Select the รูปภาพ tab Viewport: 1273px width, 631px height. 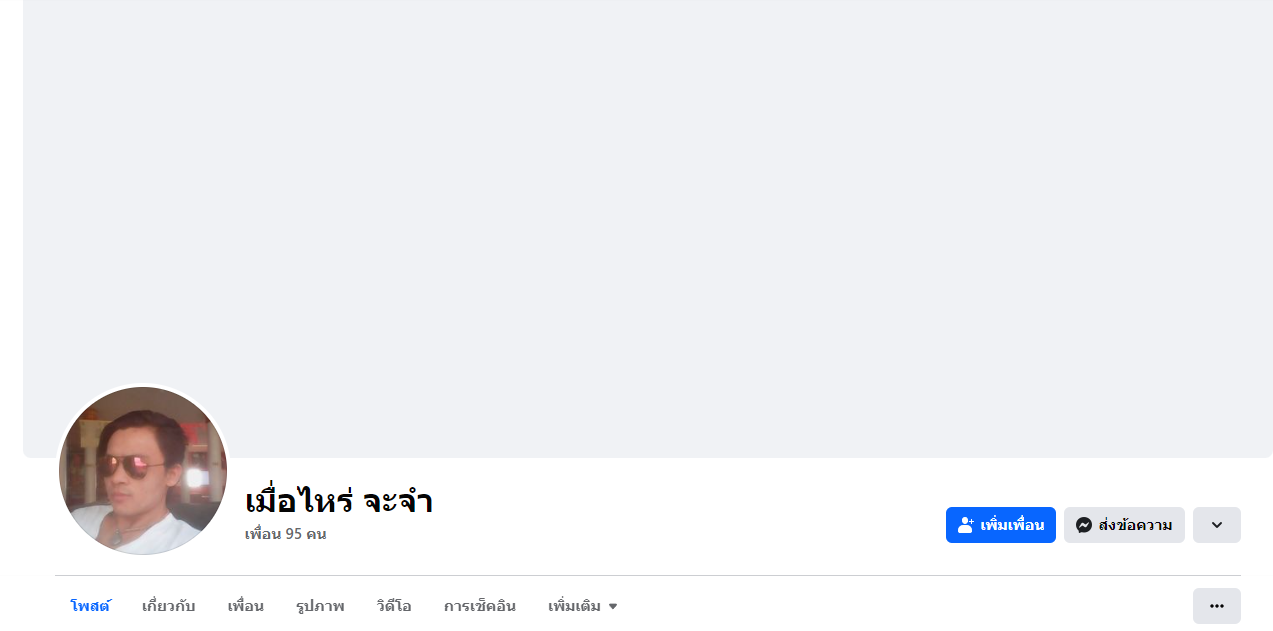tap(320, 606)
